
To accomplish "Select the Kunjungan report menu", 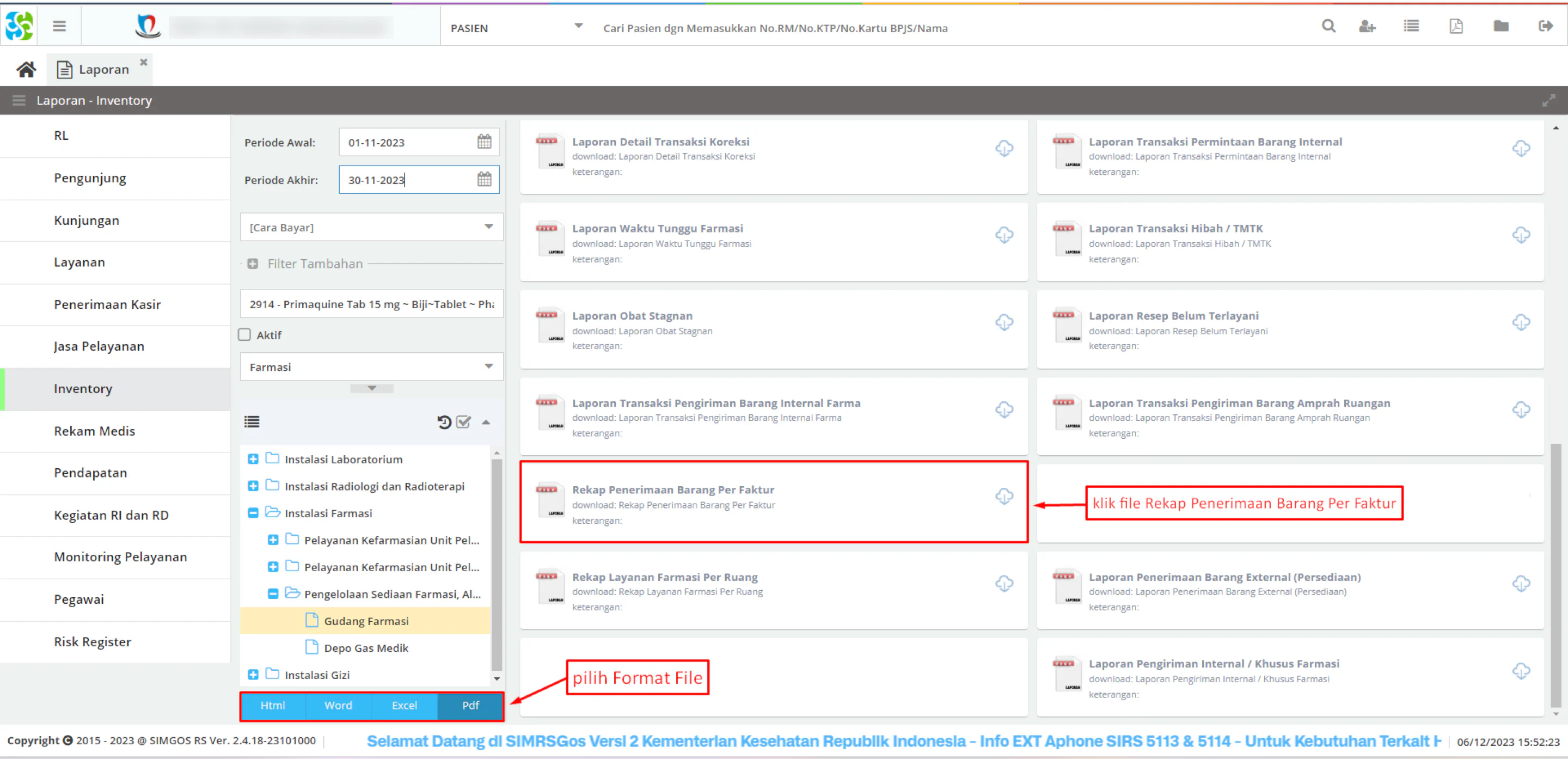I will click(x=115, y=221).
